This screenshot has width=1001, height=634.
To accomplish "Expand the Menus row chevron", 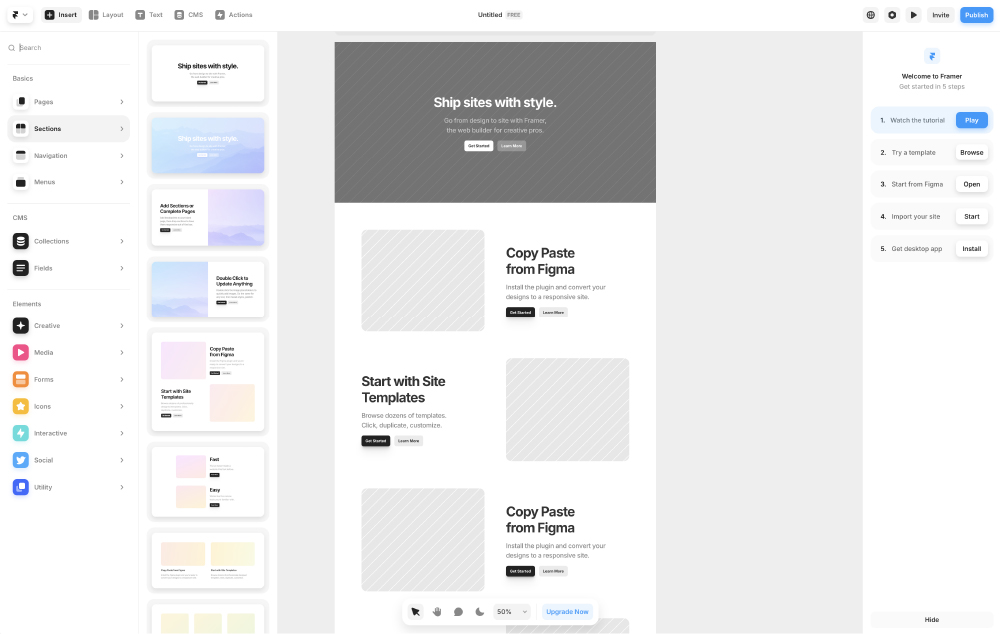I will pyautogui.click(x=121, y=182).
